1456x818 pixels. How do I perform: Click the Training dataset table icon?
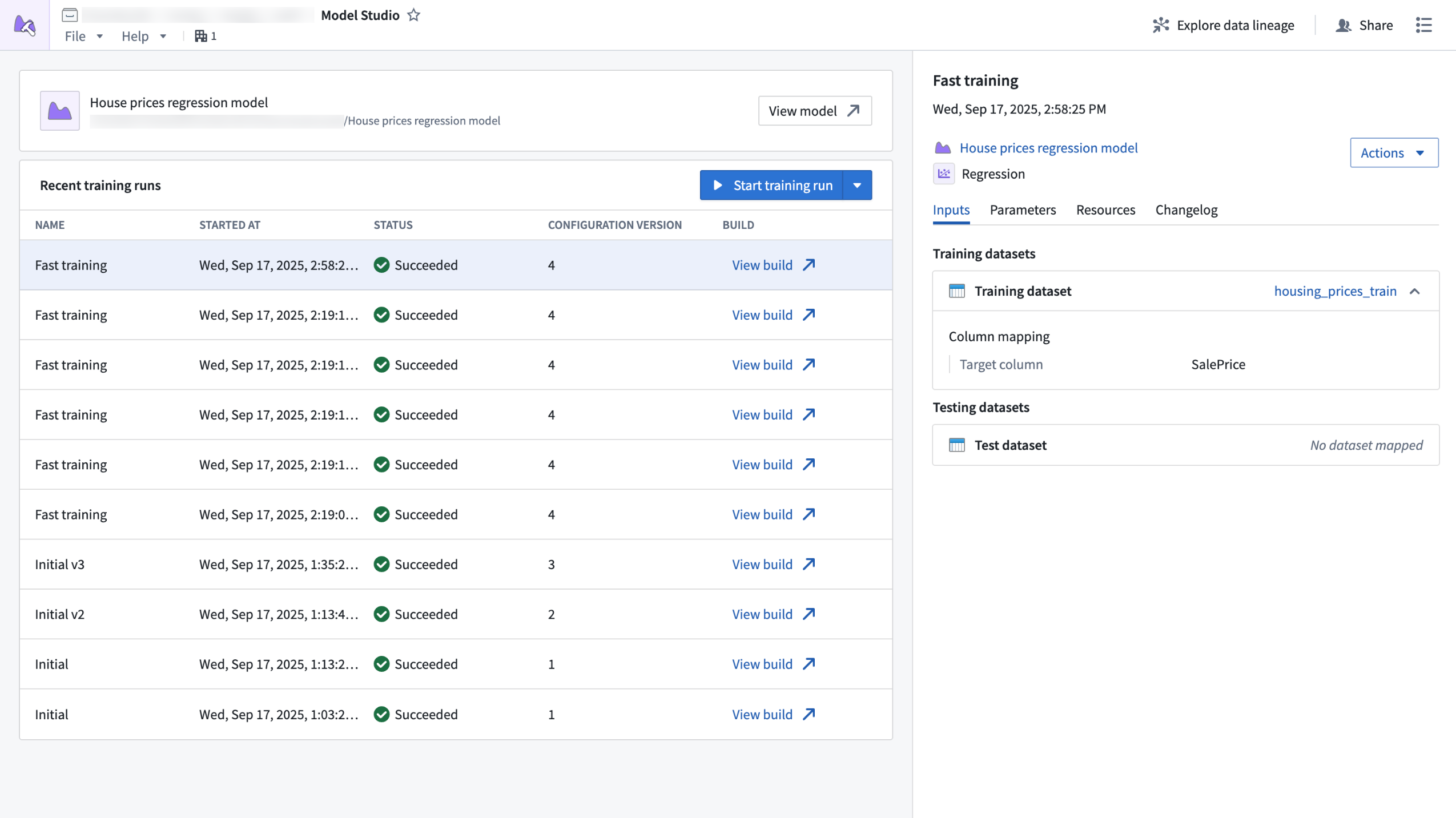pyautogui.click(x=956, y=291)
